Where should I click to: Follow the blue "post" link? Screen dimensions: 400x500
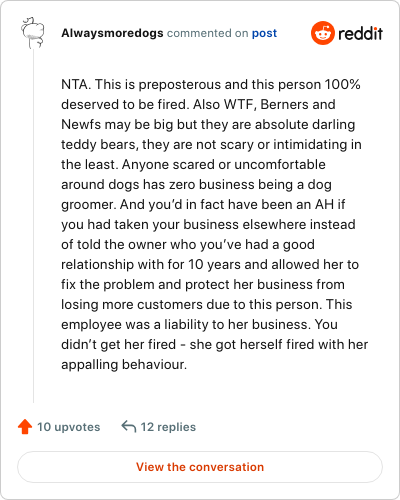264,33
